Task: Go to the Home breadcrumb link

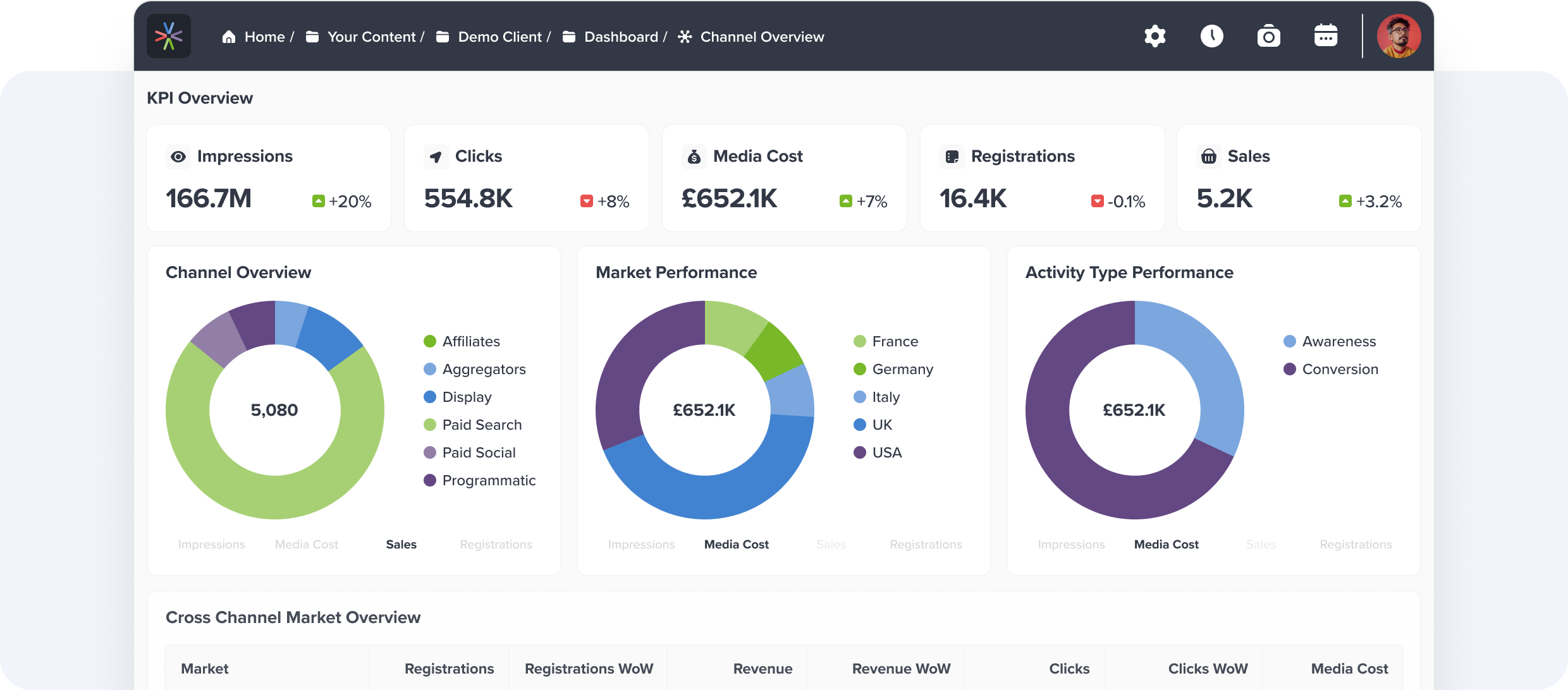Action: coord(264,37)
